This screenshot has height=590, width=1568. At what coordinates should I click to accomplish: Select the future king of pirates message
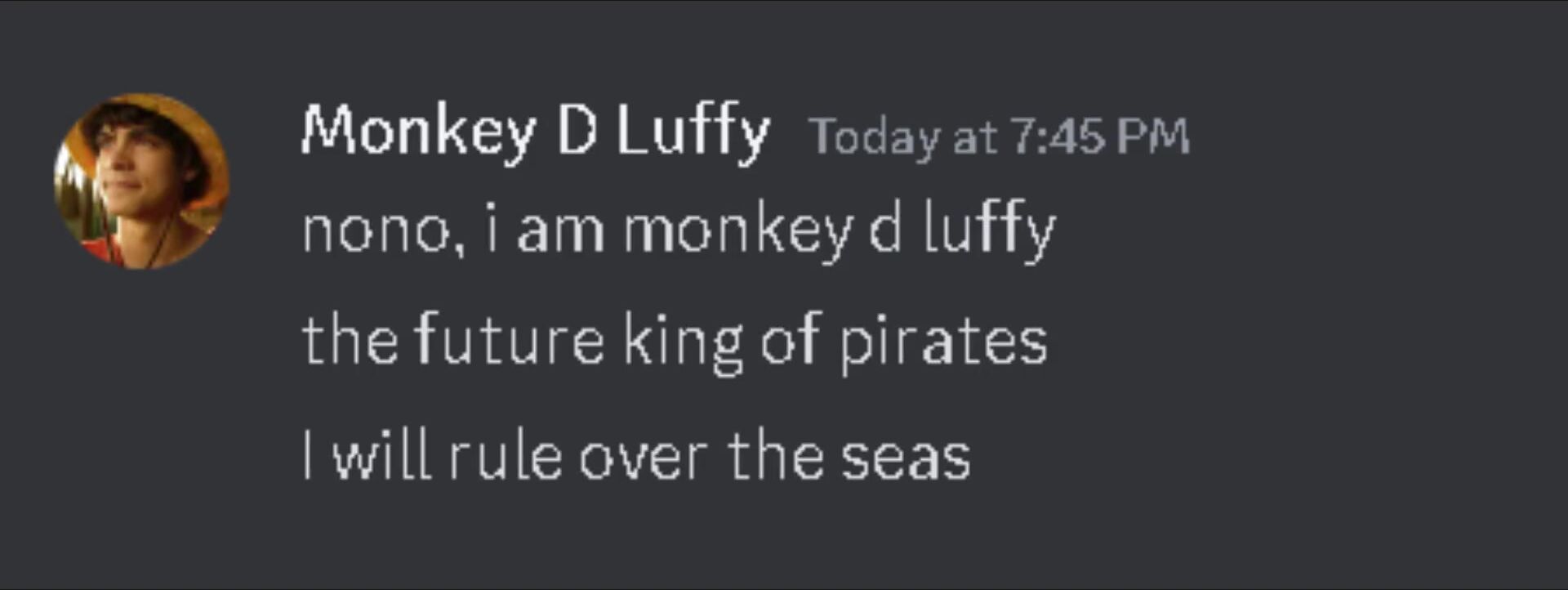[674, 340]
